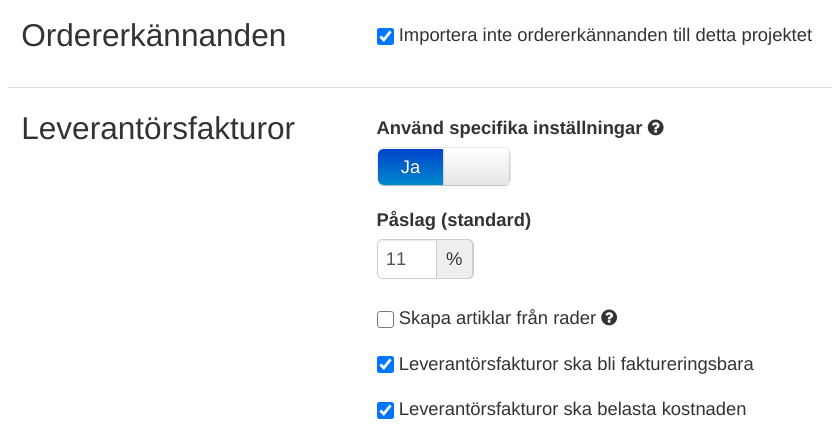832x447 pixels.
Task: Select the large Leverantörsfakturor section heading
Action: coord(158,128)
